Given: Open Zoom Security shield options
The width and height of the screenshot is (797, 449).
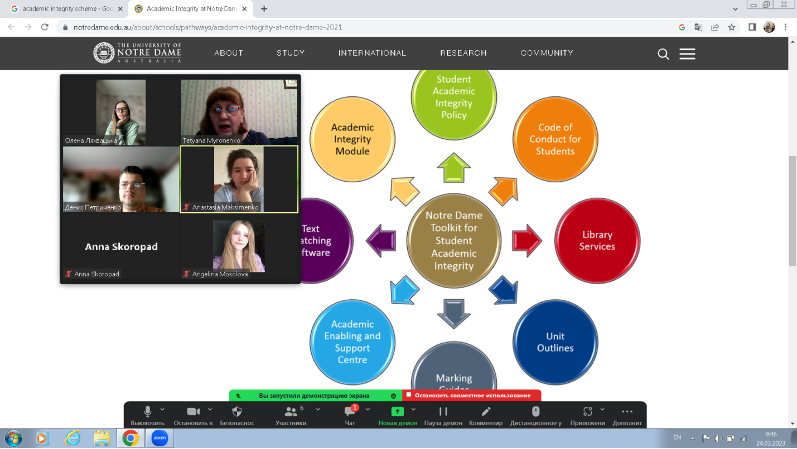Looking at the screenshot, I should (x=237, y=412).
